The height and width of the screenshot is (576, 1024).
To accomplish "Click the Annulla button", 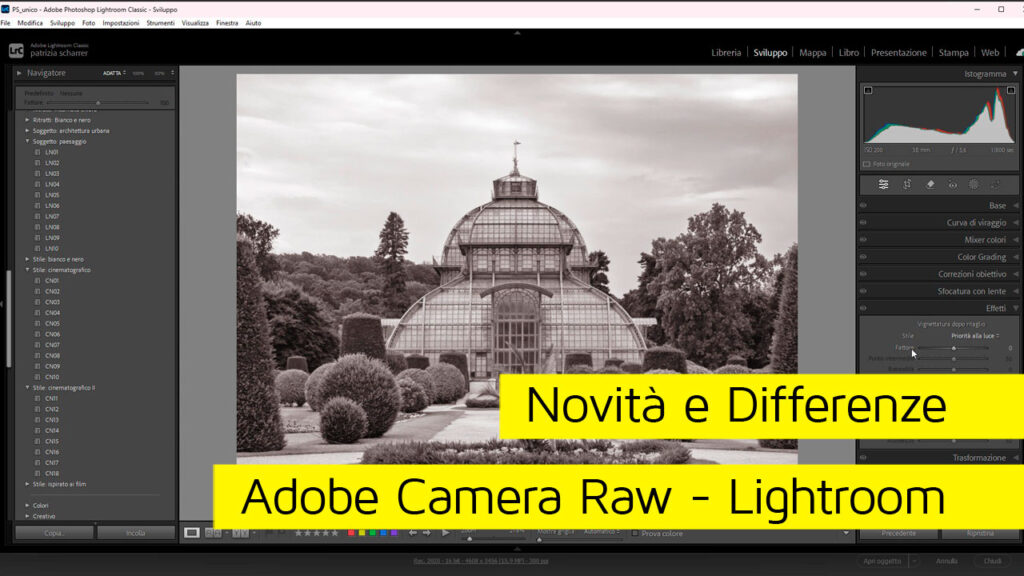I will (946, 561).
